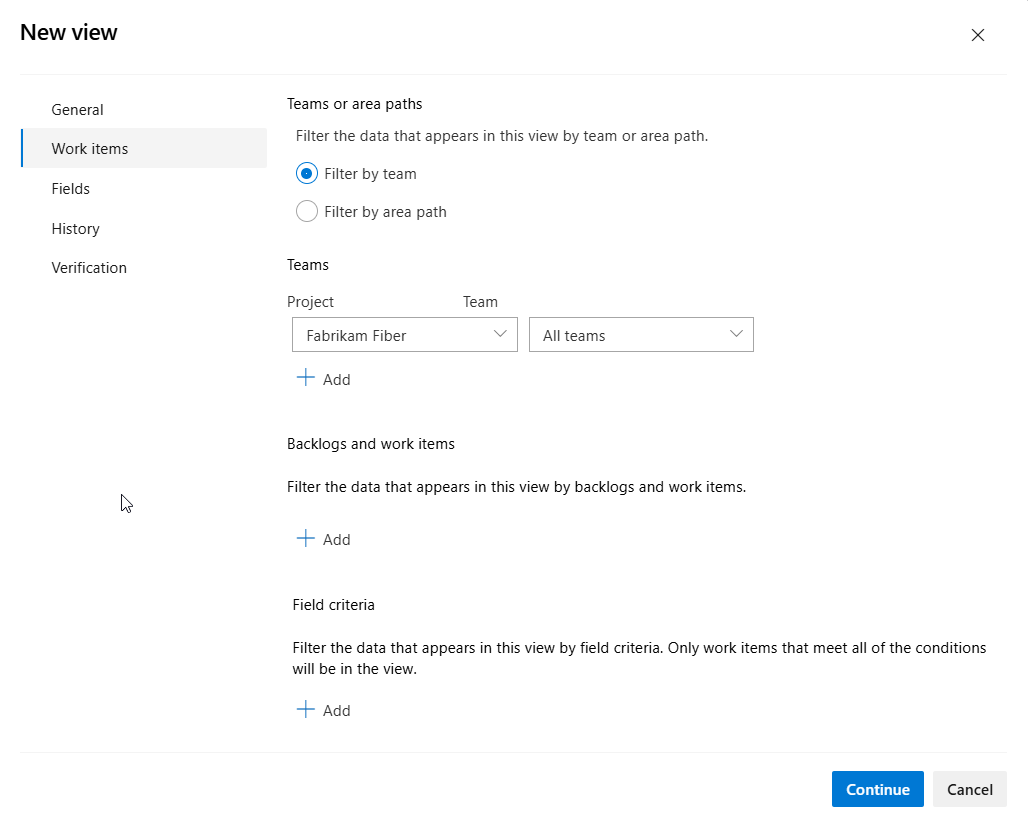
Task: Switch to the General section
Action: point(77,109)
